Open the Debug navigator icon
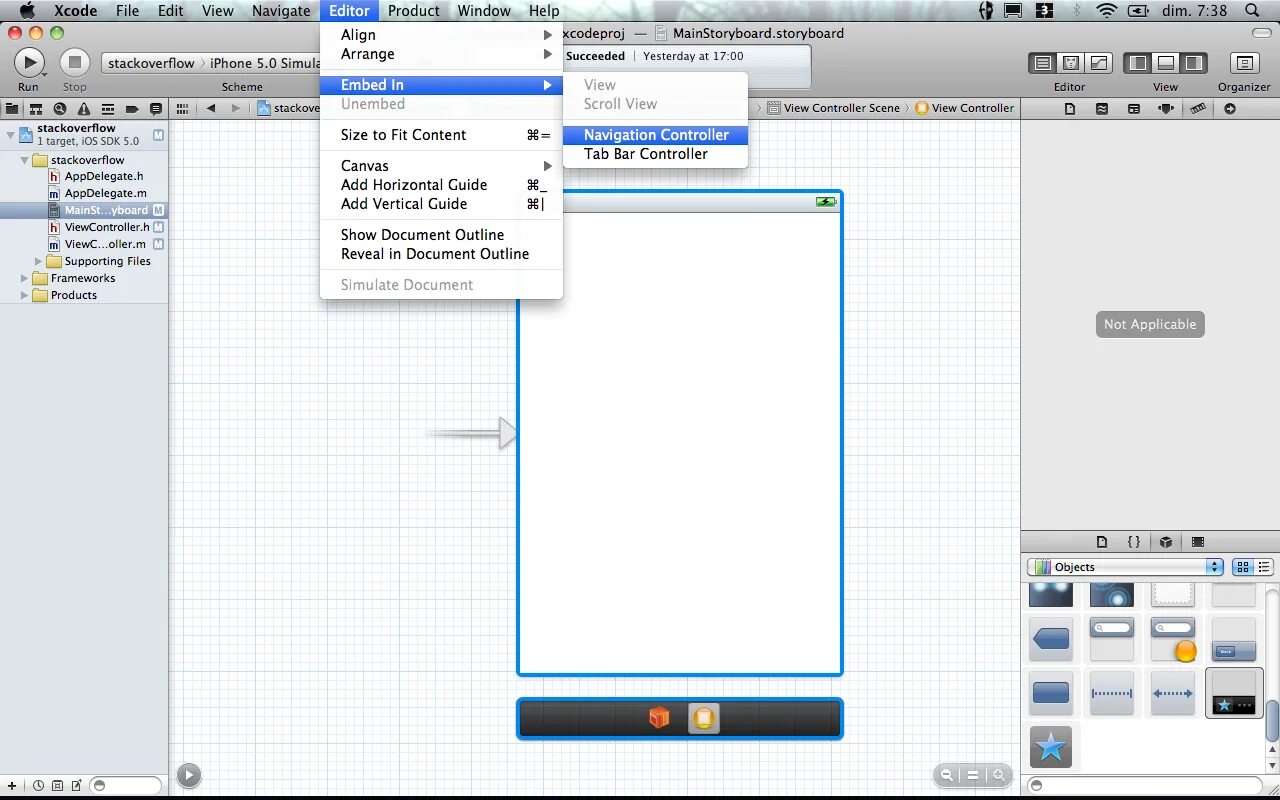The width and height of the screenshot is (1280, 800). [108, 108]
